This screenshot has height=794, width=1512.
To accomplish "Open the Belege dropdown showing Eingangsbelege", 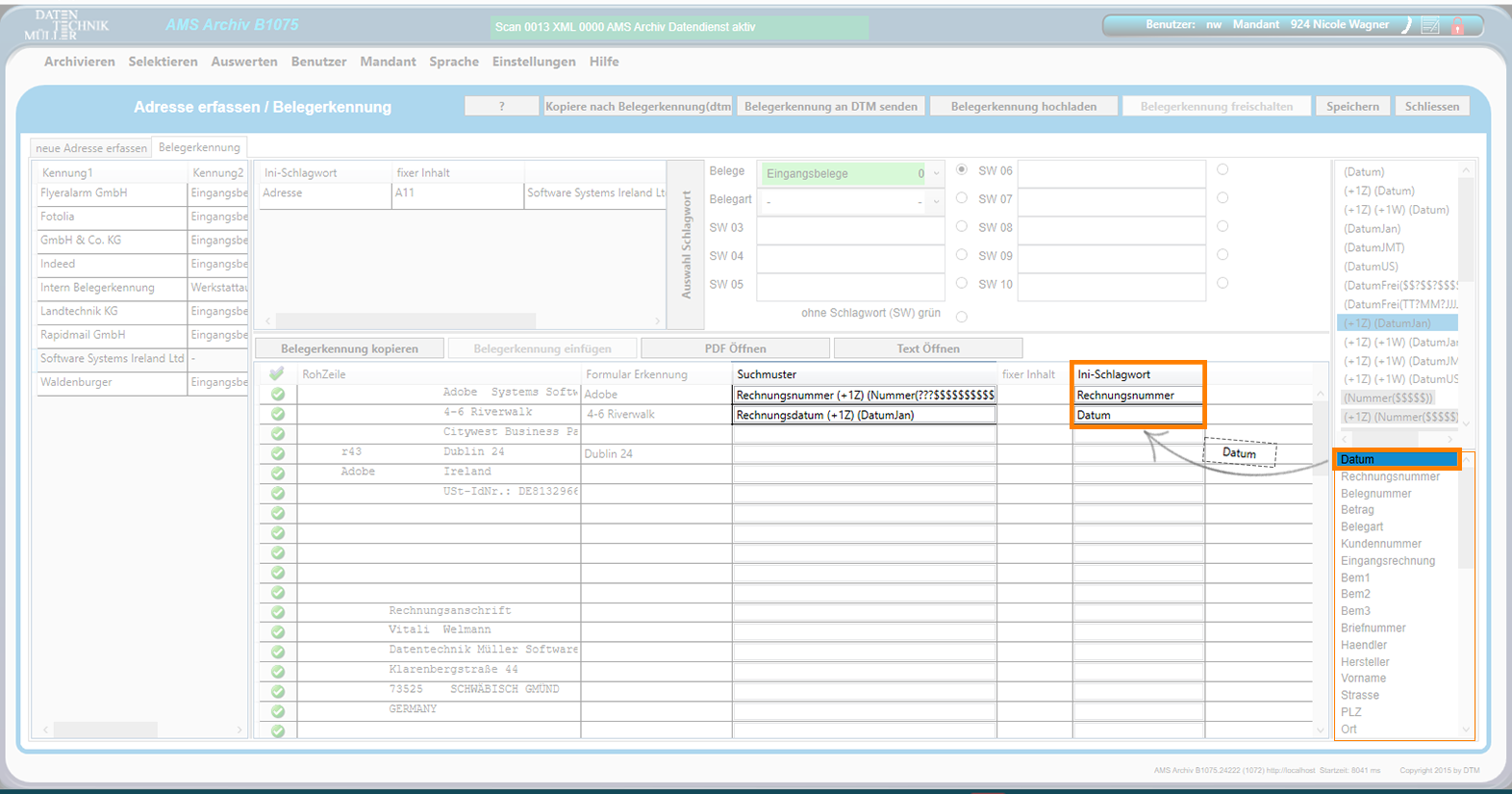I will (x=936, y=174).
